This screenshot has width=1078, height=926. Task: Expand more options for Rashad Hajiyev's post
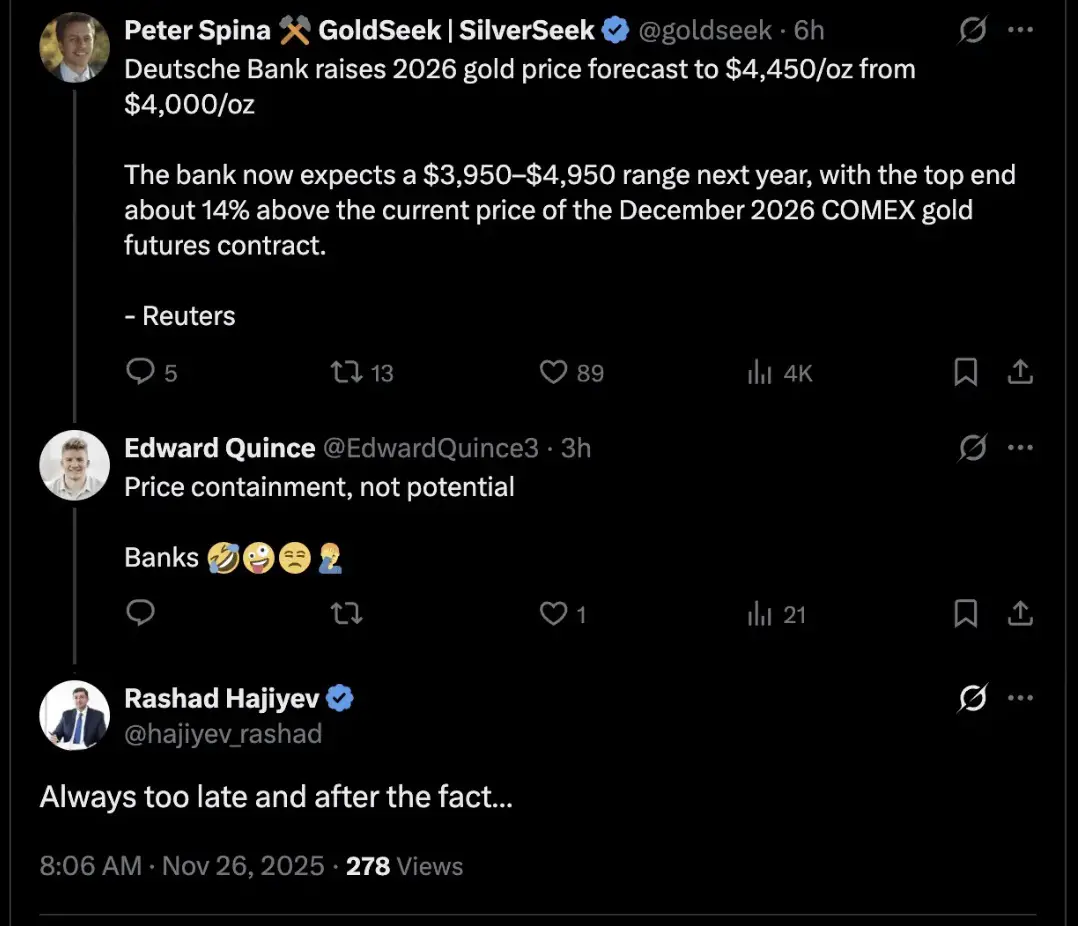(x=1019, y=699)
